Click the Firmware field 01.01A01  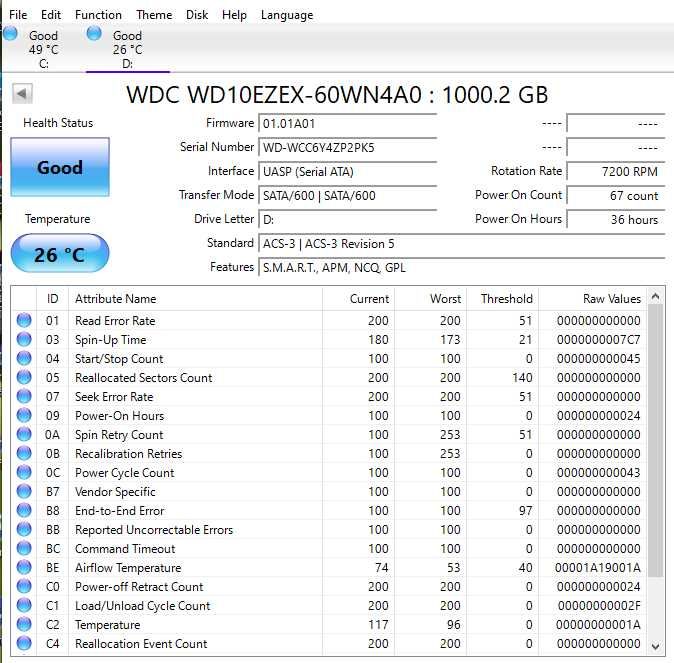[347, 124]
